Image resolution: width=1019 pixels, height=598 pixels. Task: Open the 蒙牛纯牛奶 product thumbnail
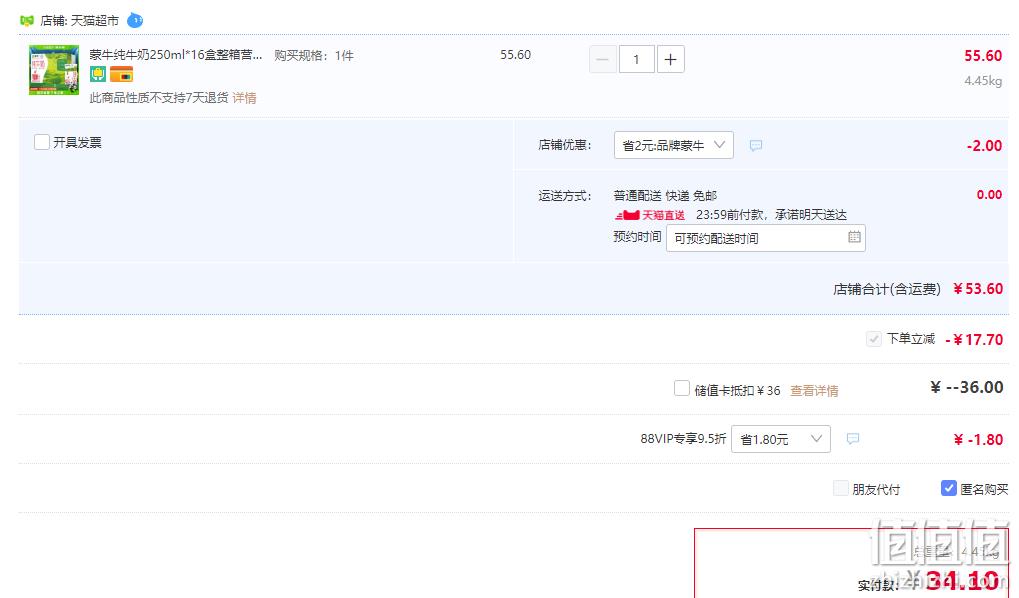pos(54,70)
